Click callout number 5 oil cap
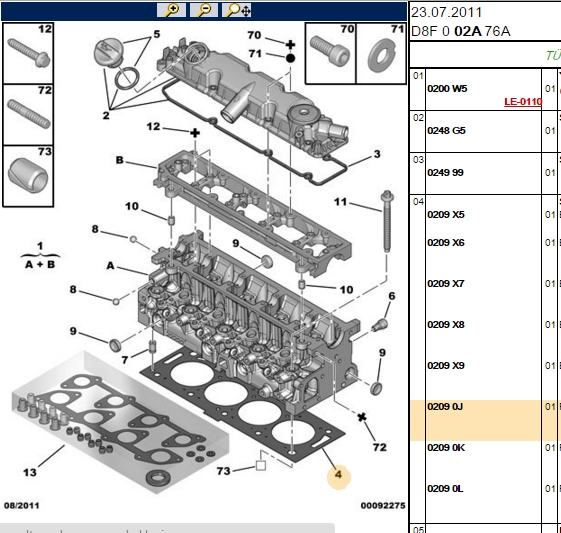The width and height of the screenshot is (561, 533). 157,34
